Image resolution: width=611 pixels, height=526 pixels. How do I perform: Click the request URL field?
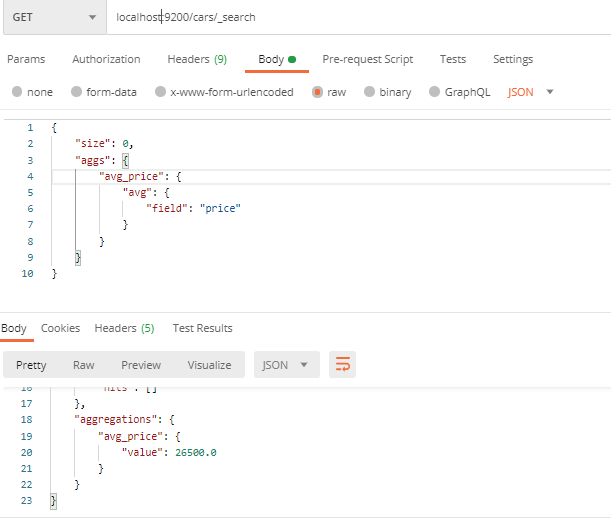358,17
